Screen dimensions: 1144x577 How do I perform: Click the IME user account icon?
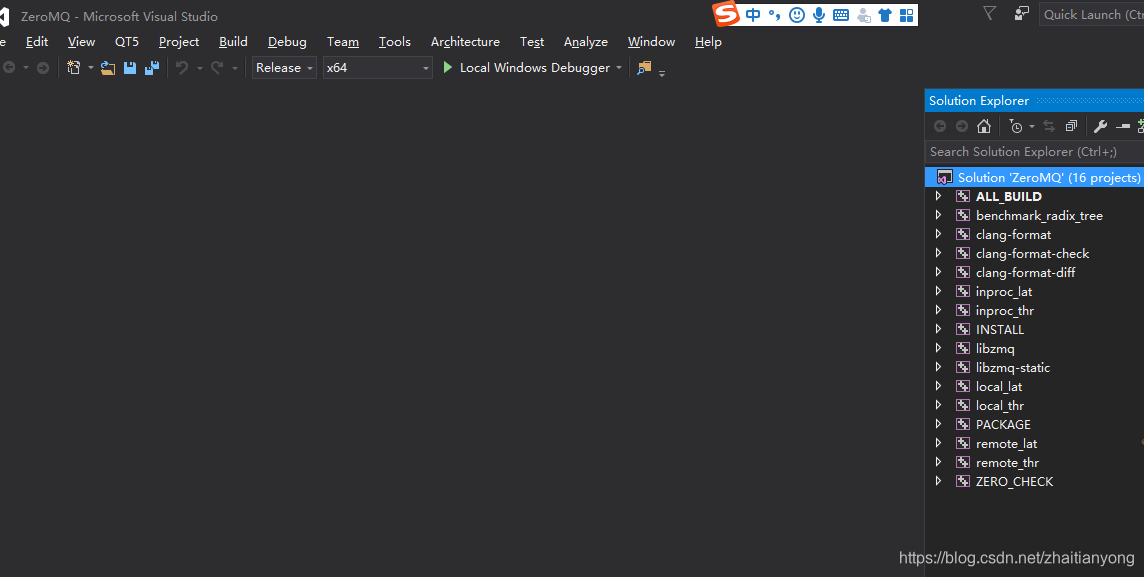(863, 15)
